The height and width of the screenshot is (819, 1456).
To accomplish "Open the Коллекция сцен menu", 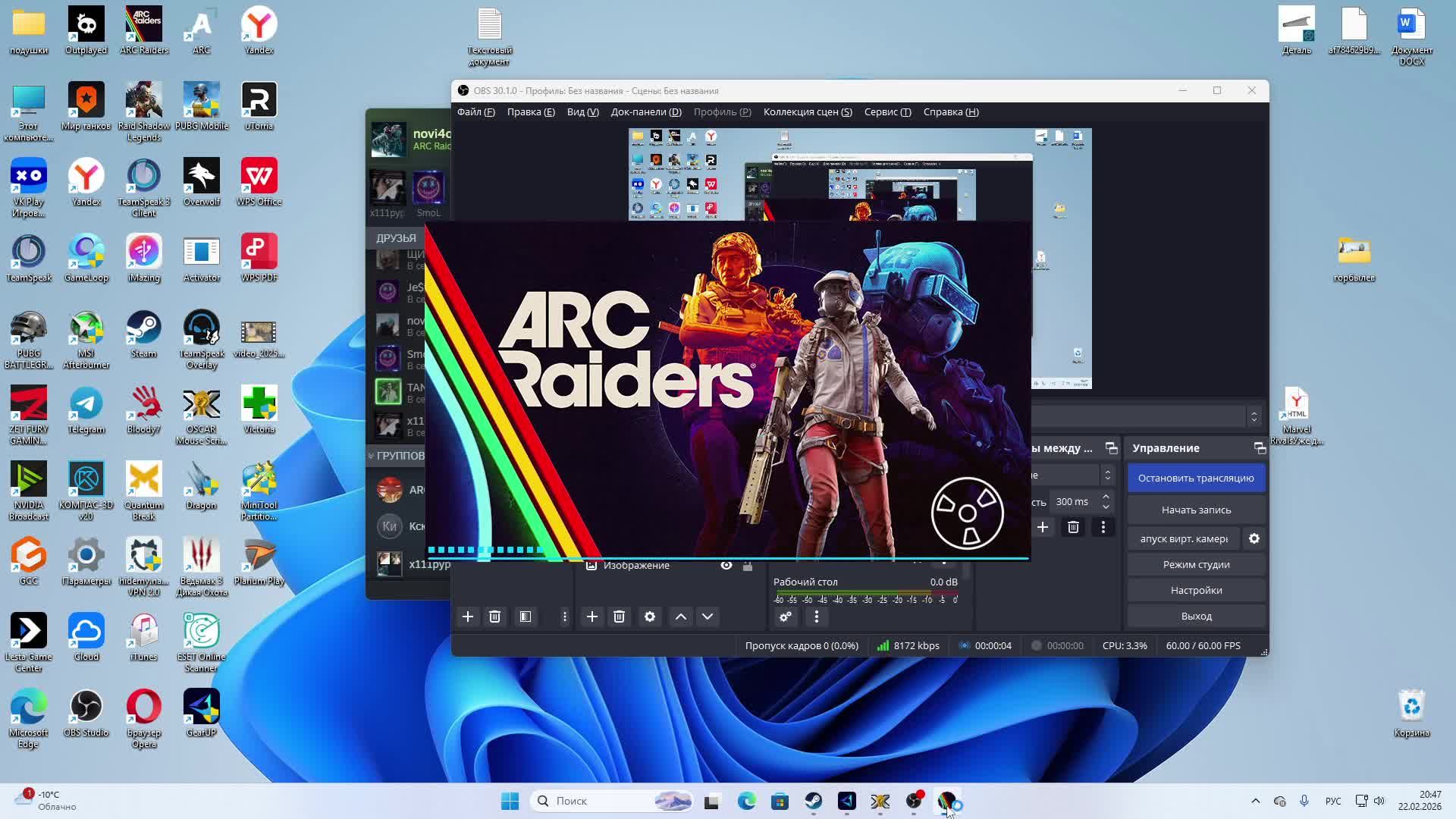I will [x=807, y=111].
